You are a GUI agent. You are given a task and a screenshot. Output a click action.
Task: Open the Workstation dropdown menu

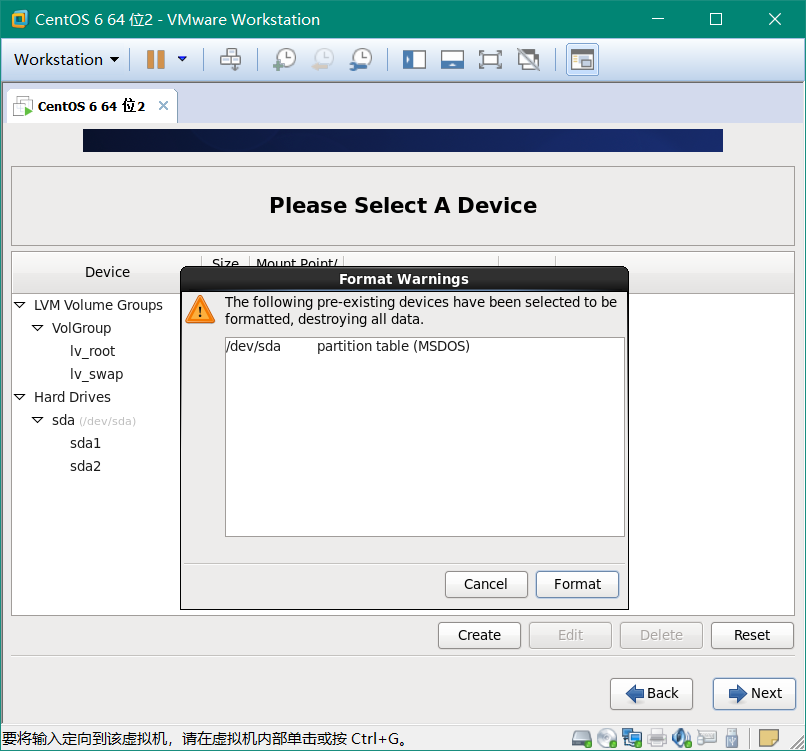tap(66, 60)
